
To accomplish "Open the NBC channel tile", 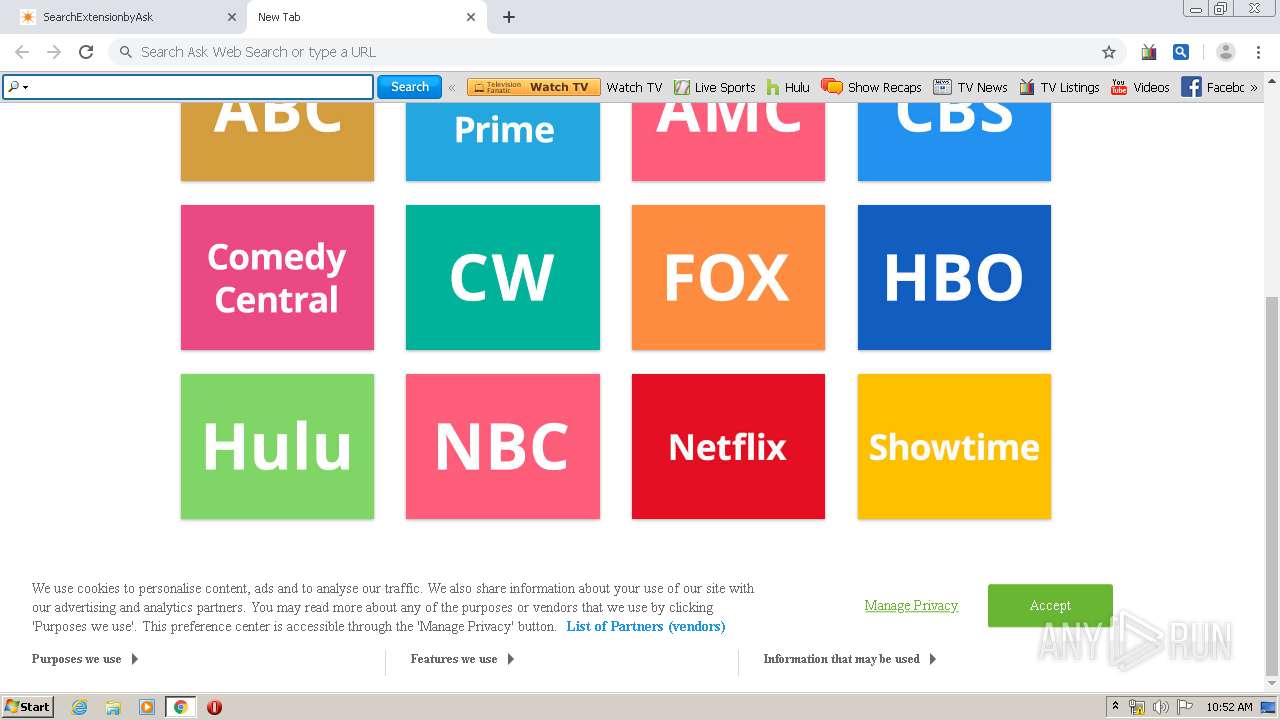I will 503,446.
